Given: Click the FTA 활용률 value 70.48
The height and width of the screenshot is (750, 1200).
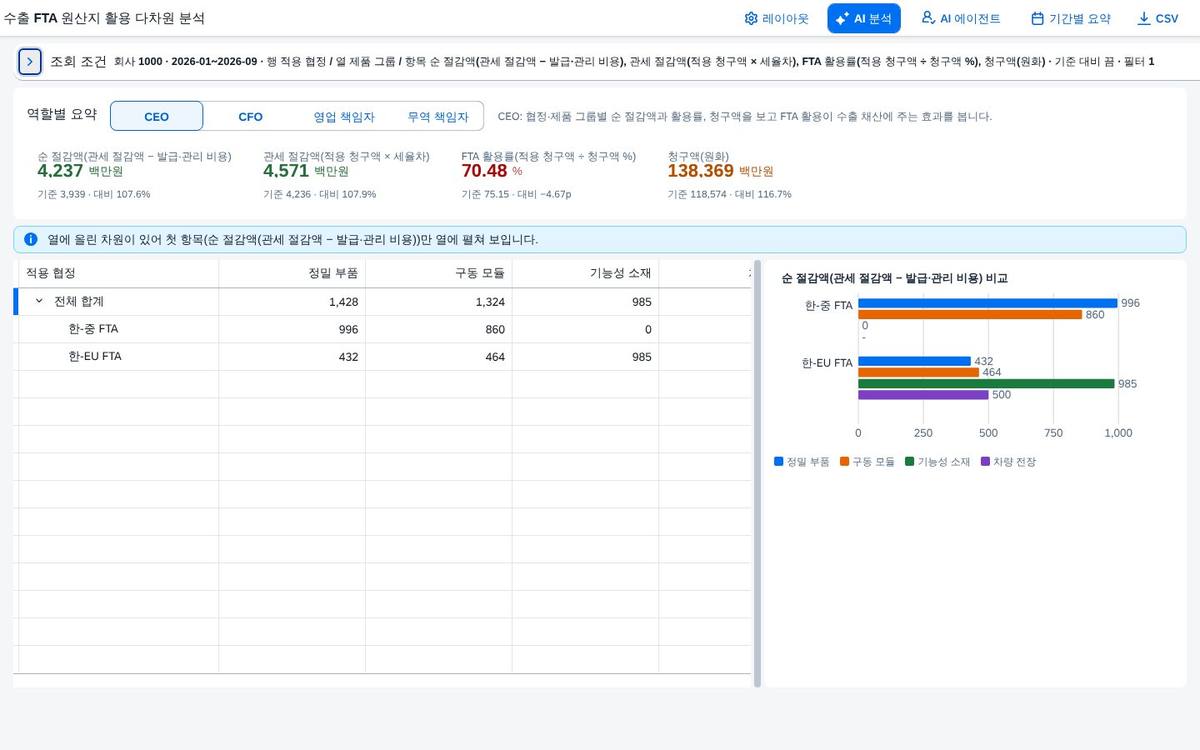Looking at the screenshot, I should (x=485, y=171).
